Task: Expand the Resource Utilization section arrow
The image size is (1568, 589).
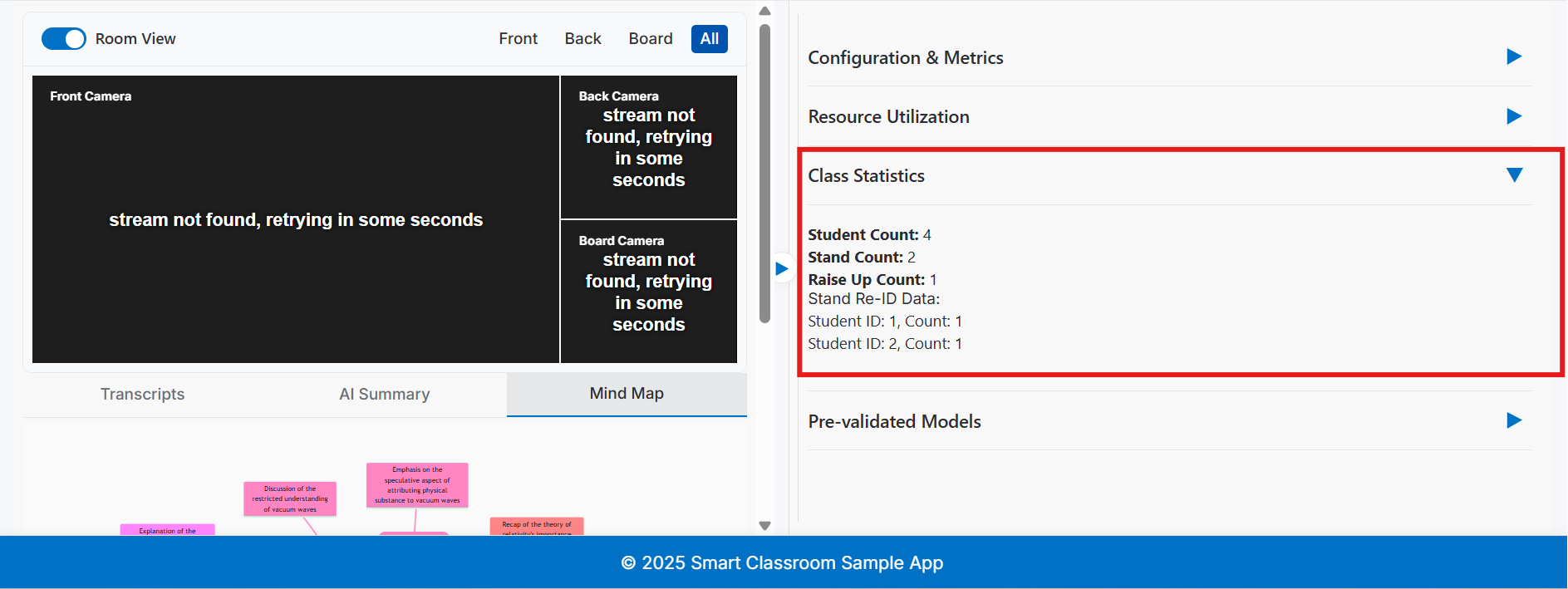Action: 1513,116
